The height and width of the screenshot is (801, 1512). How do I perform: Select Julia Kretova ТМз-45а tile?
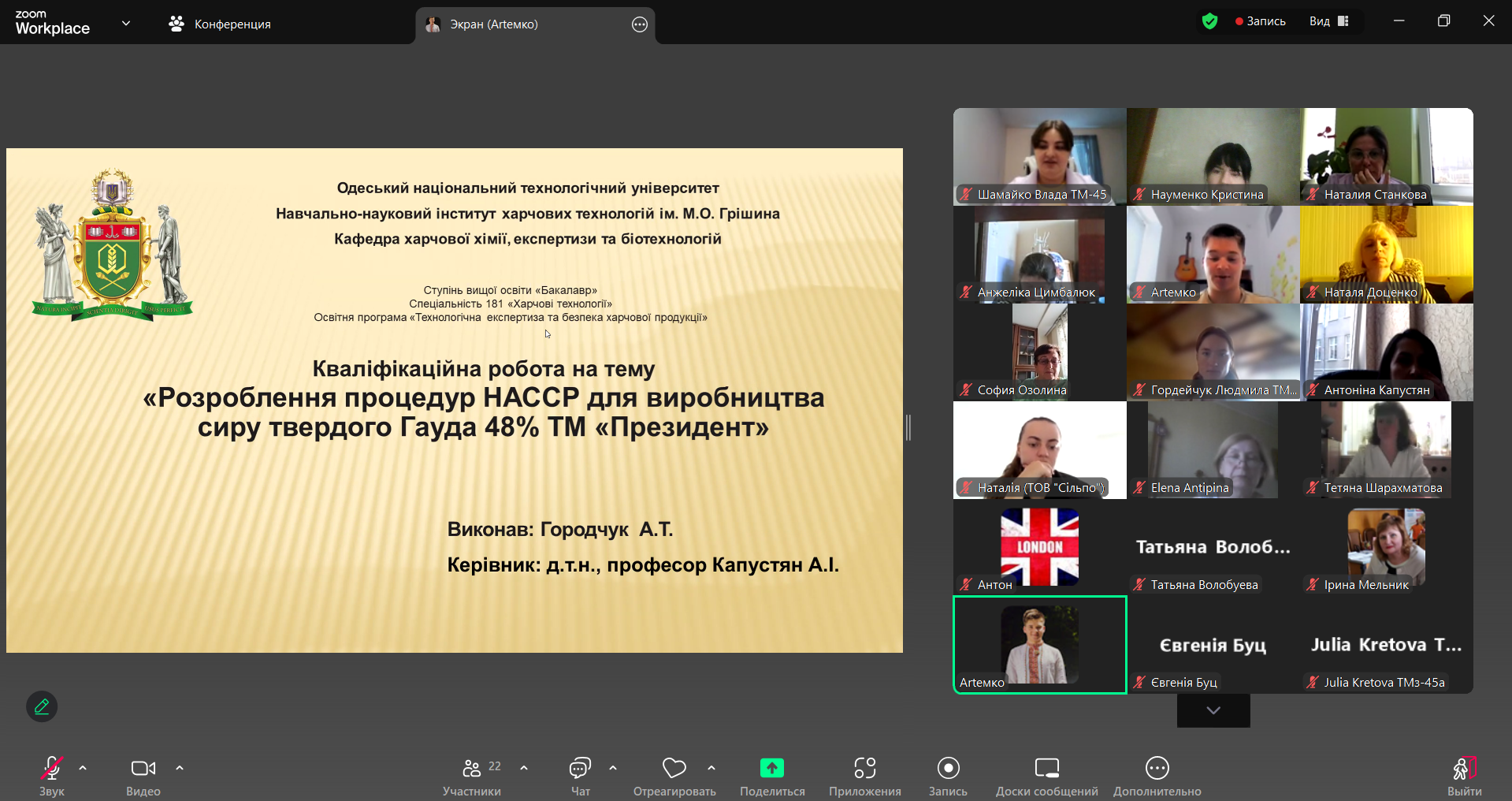pos(1387,645)
